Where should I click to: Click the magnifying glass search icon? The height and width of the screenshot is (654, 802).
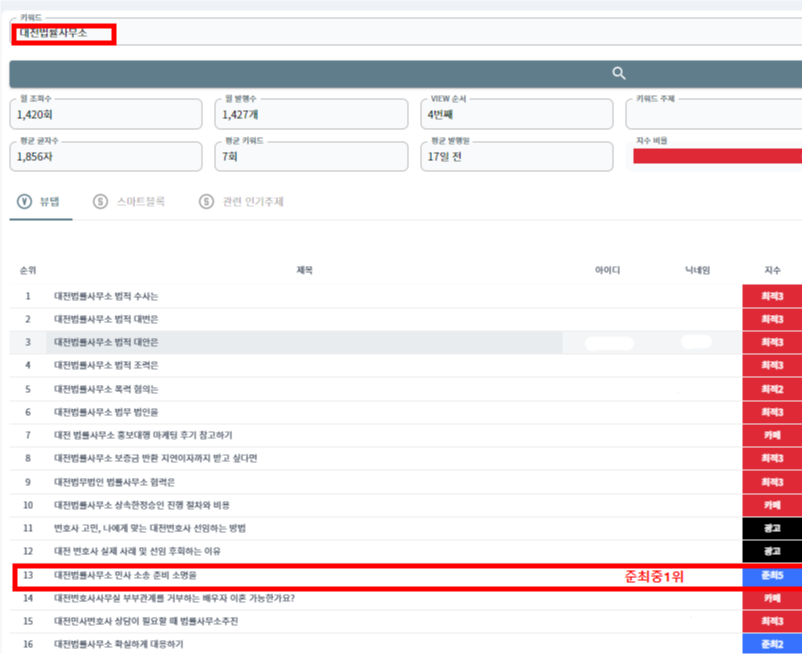[x=619, y=73]
